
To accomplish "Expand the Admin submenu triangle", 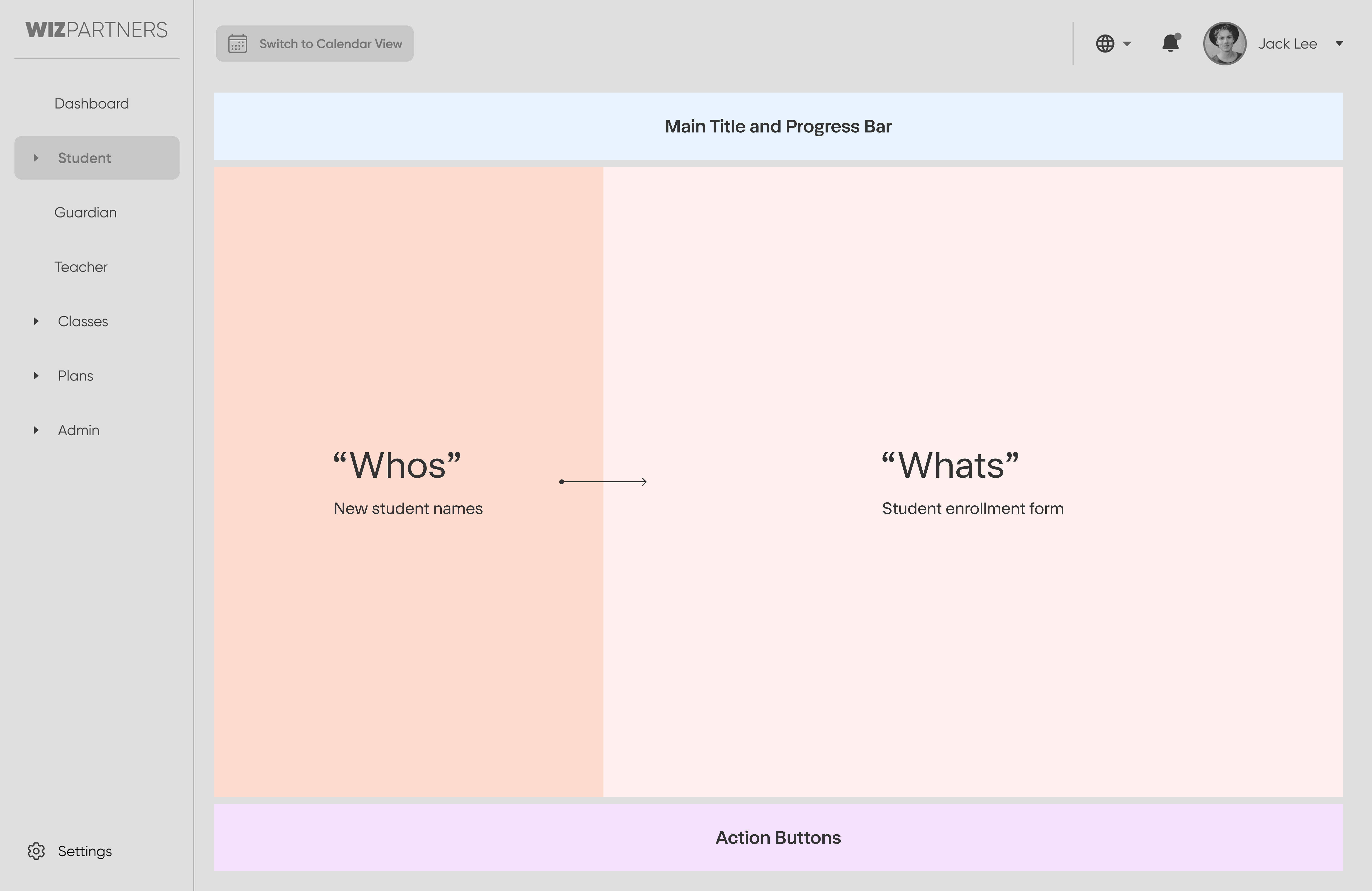I will pos(36,430).
